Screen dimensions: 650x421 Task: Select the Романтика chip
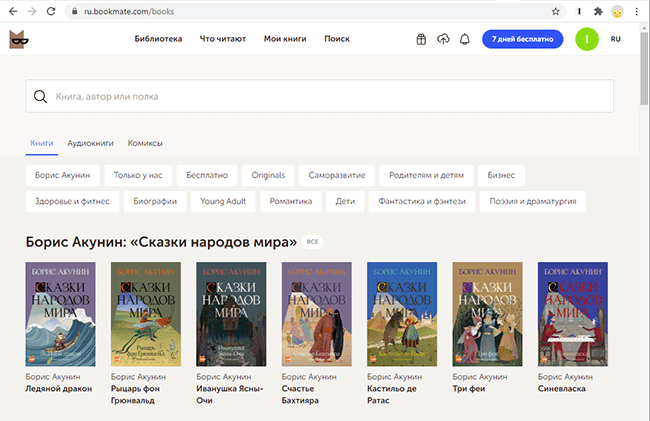pos(291,201)
